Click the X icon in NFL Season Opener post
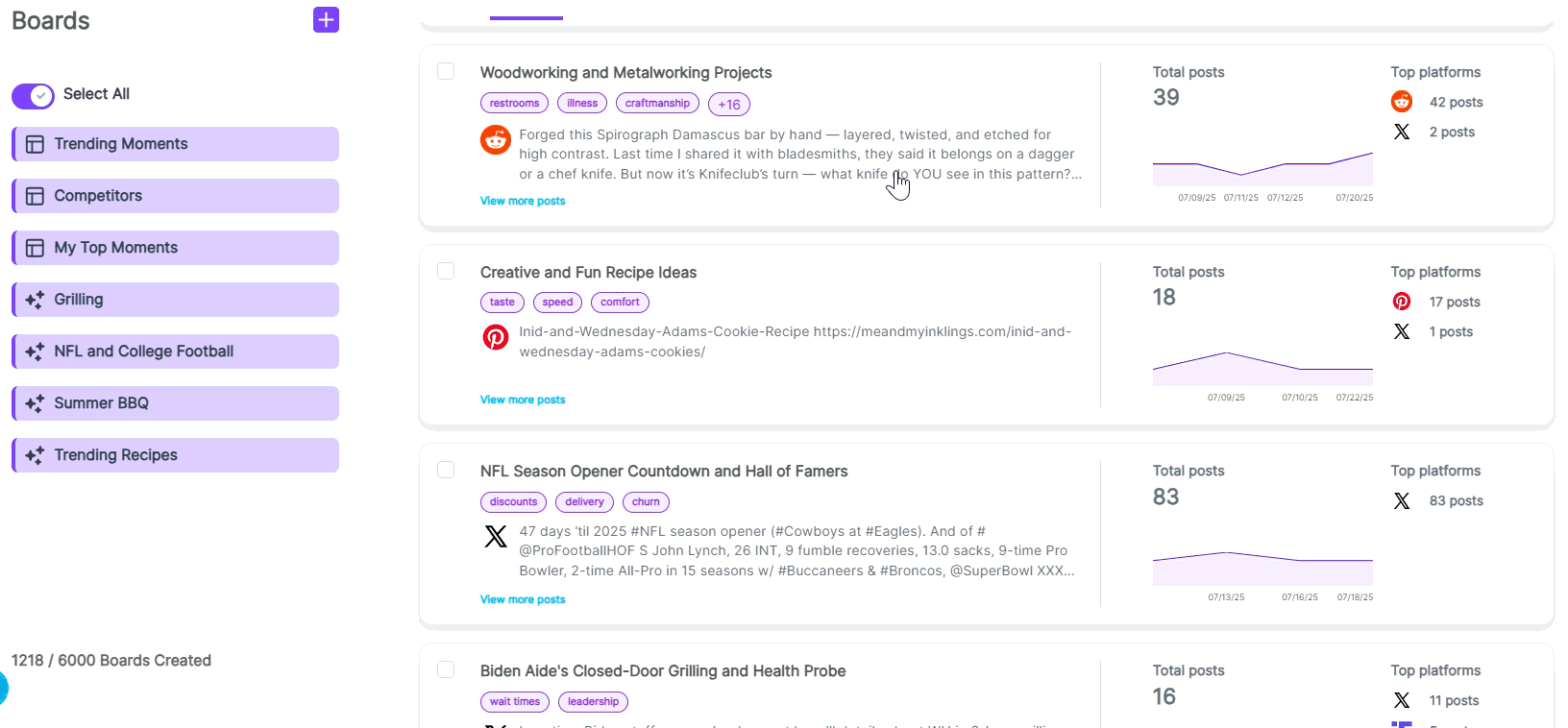The image size is (1568, 728). [495, 536]
